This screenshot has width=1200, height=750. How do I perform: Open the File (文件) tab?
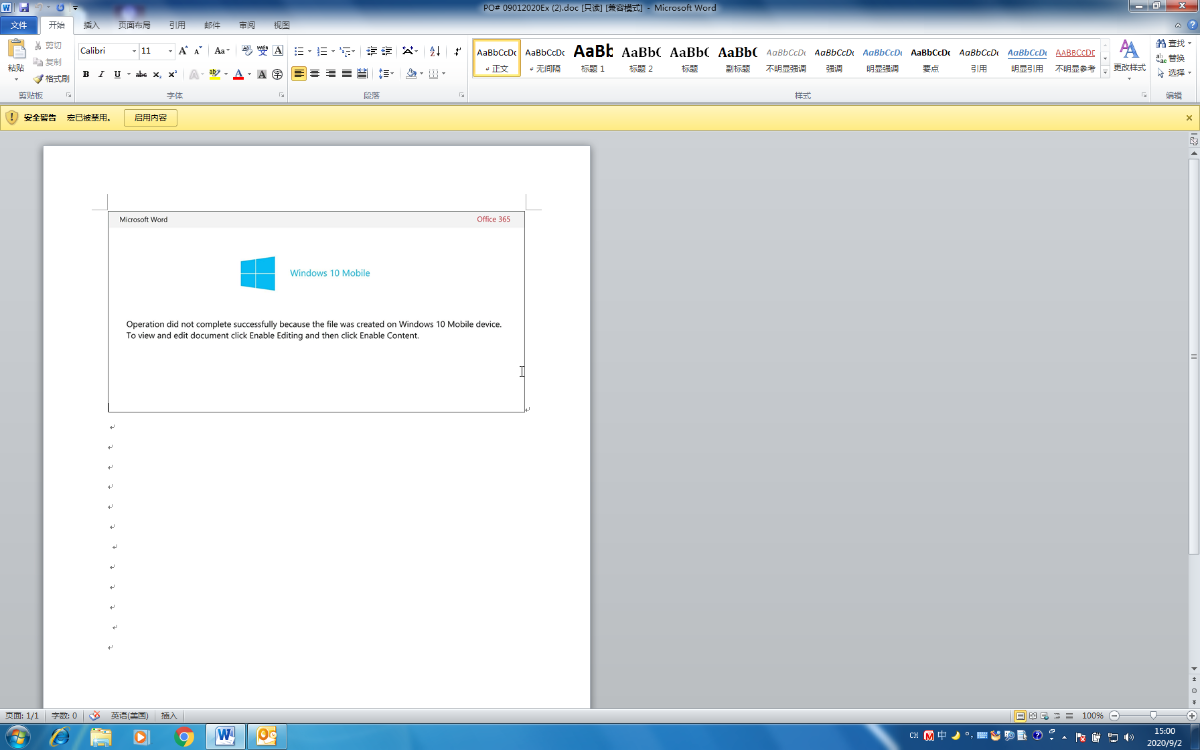(19, 24)
